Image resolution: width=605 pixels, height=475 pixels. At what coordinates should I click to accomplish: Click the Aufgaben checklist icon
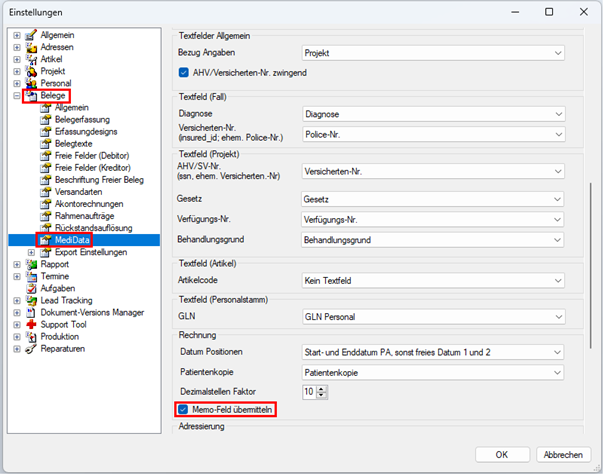(x=31, y=288)
